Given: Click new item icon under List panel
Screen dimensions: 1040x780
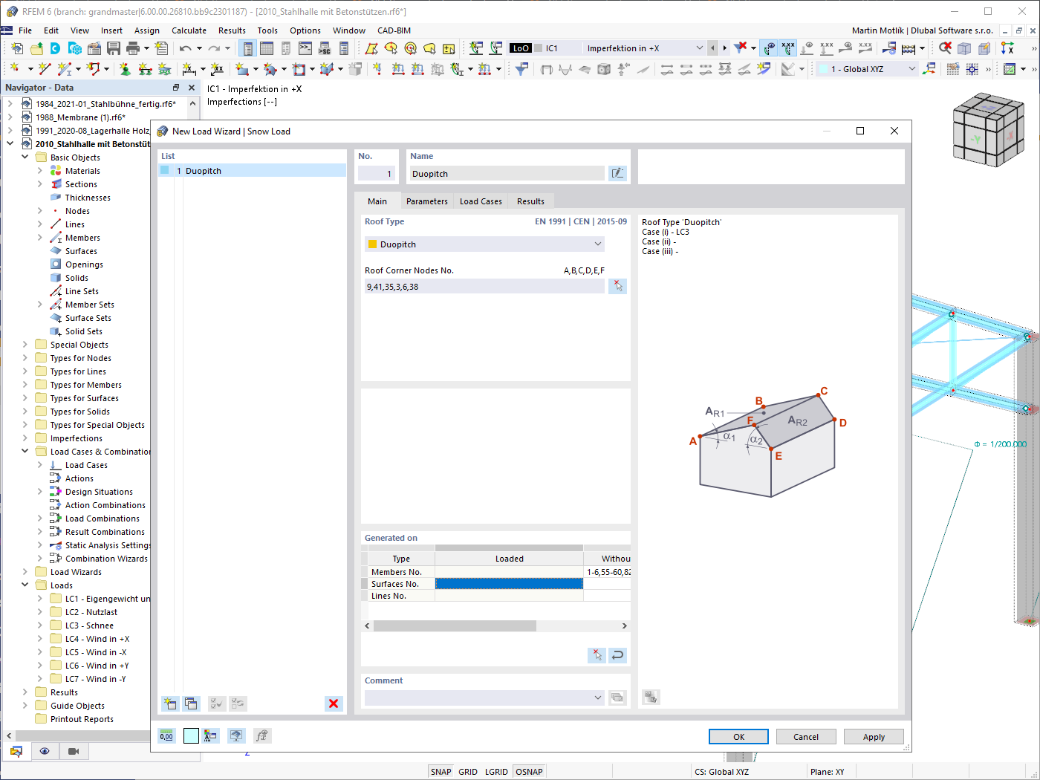Looking at the screenshot, I should click(170, 704).
